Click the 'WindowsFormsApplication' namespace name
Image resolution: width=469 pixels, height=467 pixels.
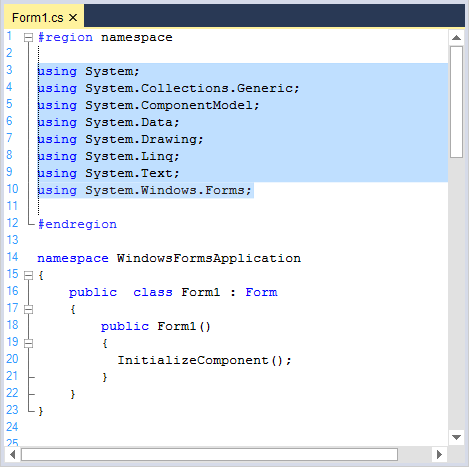(x=209, y=259)
